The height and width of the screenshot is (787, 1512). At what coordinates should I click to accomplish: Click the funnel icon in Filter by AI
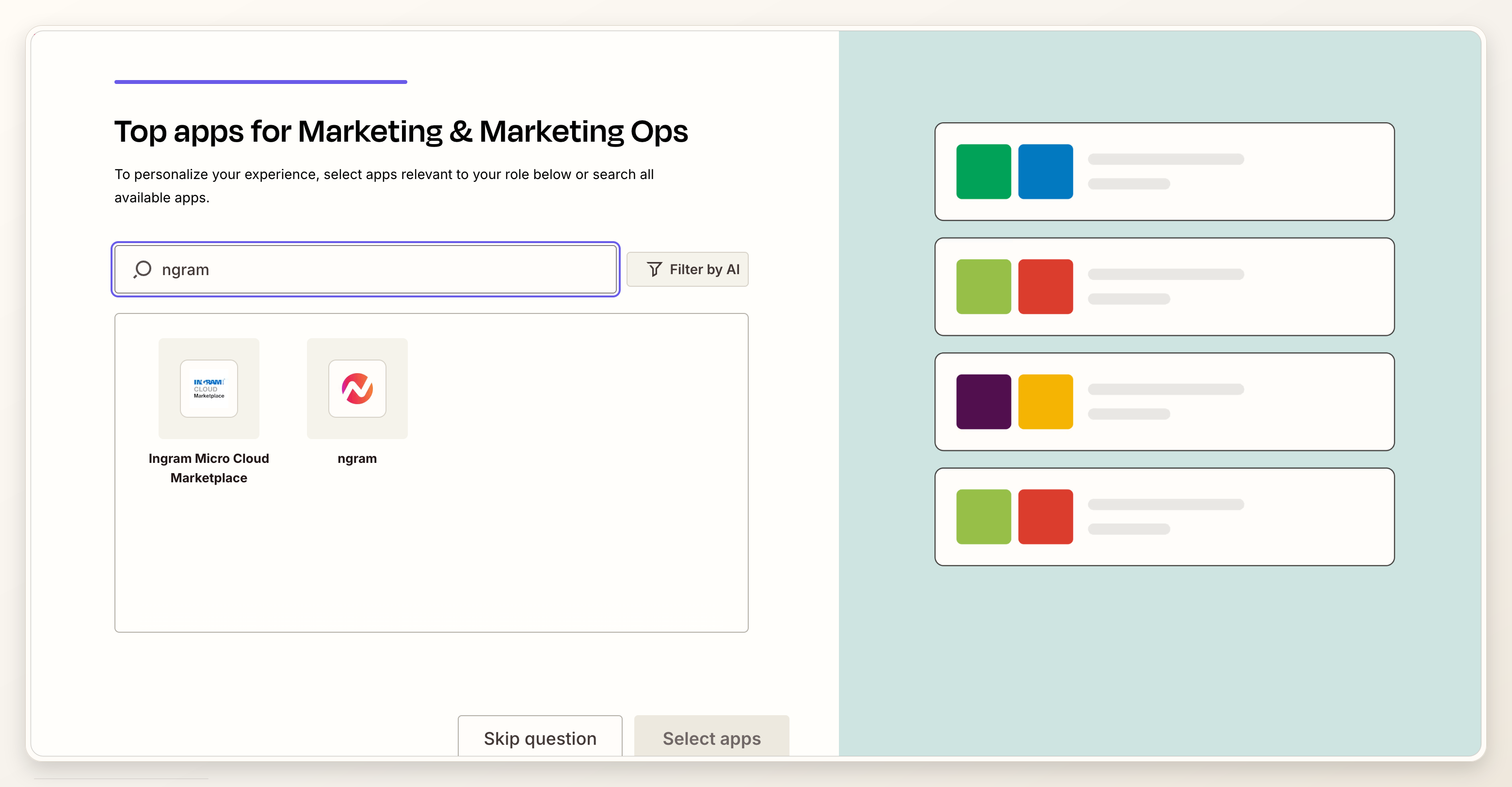coord(655,270)
